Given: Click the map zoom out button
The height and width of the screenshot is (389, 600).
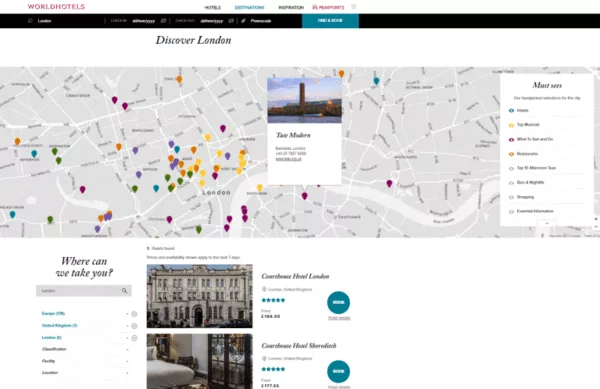Looking at the screenshot, I should click(x=596, y=227).
